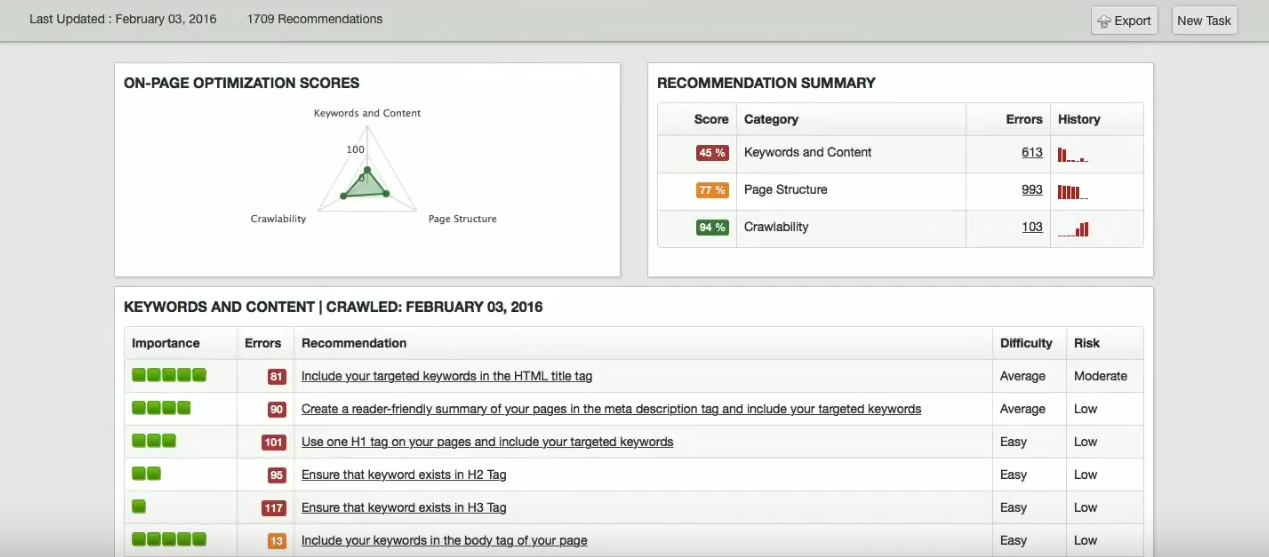Click the 45 % score badge
The width and height of the screenshot is (1269, 557).
click(712, 153)
